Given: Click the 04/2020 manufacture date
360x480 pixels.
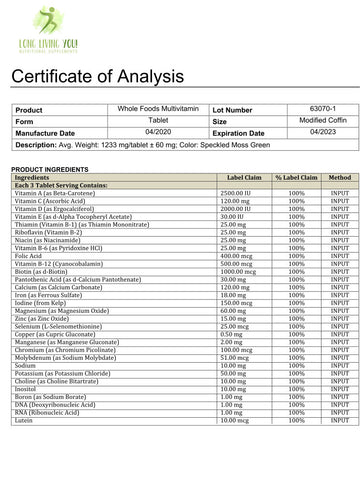Looking at the screenshot, I should click(x=158, y=132).
